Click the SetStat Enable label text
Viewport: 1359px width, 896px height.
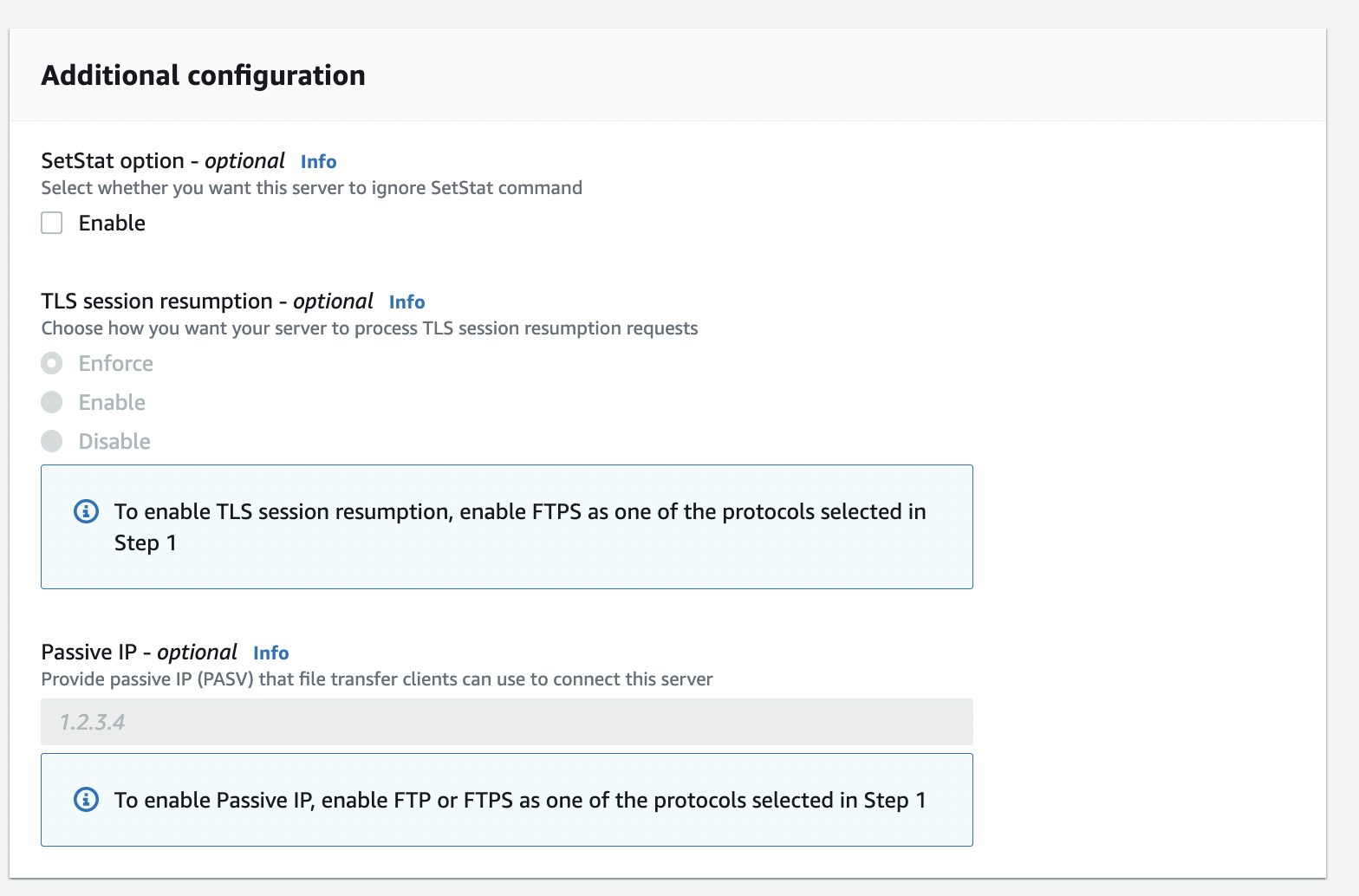click(x=112, y=223)
